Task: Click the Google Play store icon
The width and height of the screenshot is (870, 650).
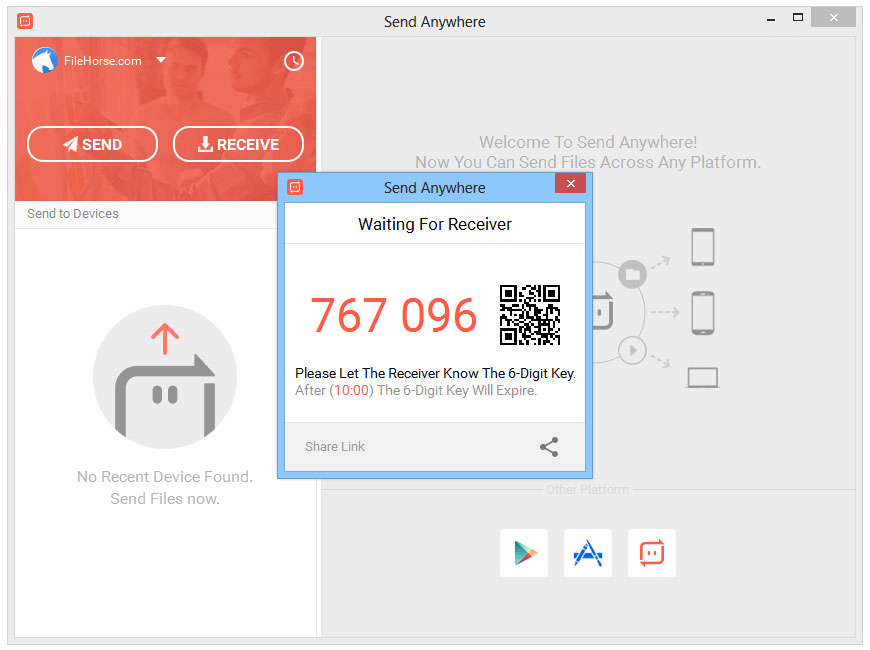Action: [524, 553]
